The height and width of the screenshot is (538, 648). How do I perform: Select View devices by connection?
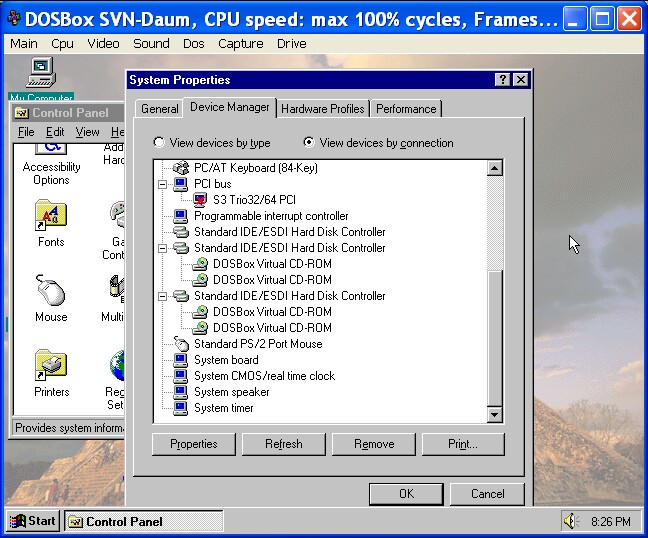pos(309,143)
